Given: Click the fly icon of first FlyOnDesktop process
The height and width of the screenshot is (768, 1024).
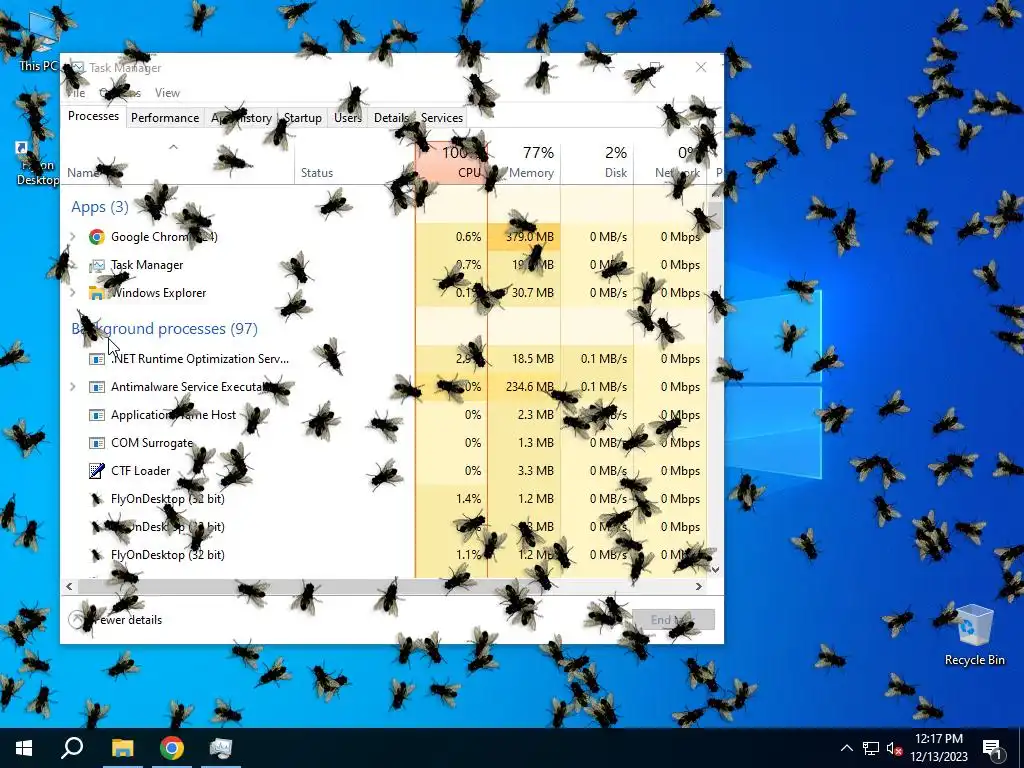Looking at the screenshot, I should pos(97,499).
